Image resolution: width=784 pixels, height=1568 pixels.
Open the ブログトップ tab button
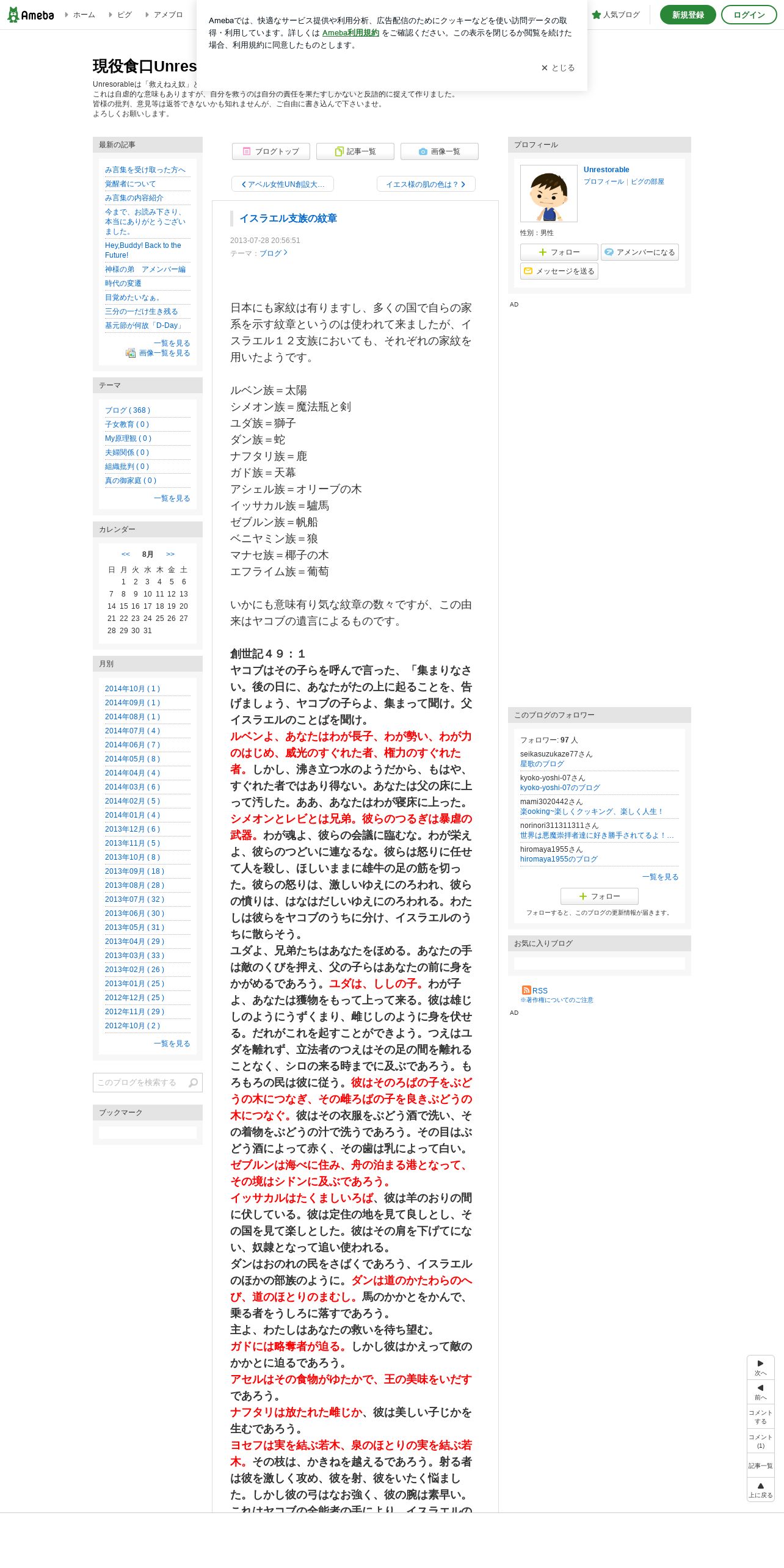(271, 151)
